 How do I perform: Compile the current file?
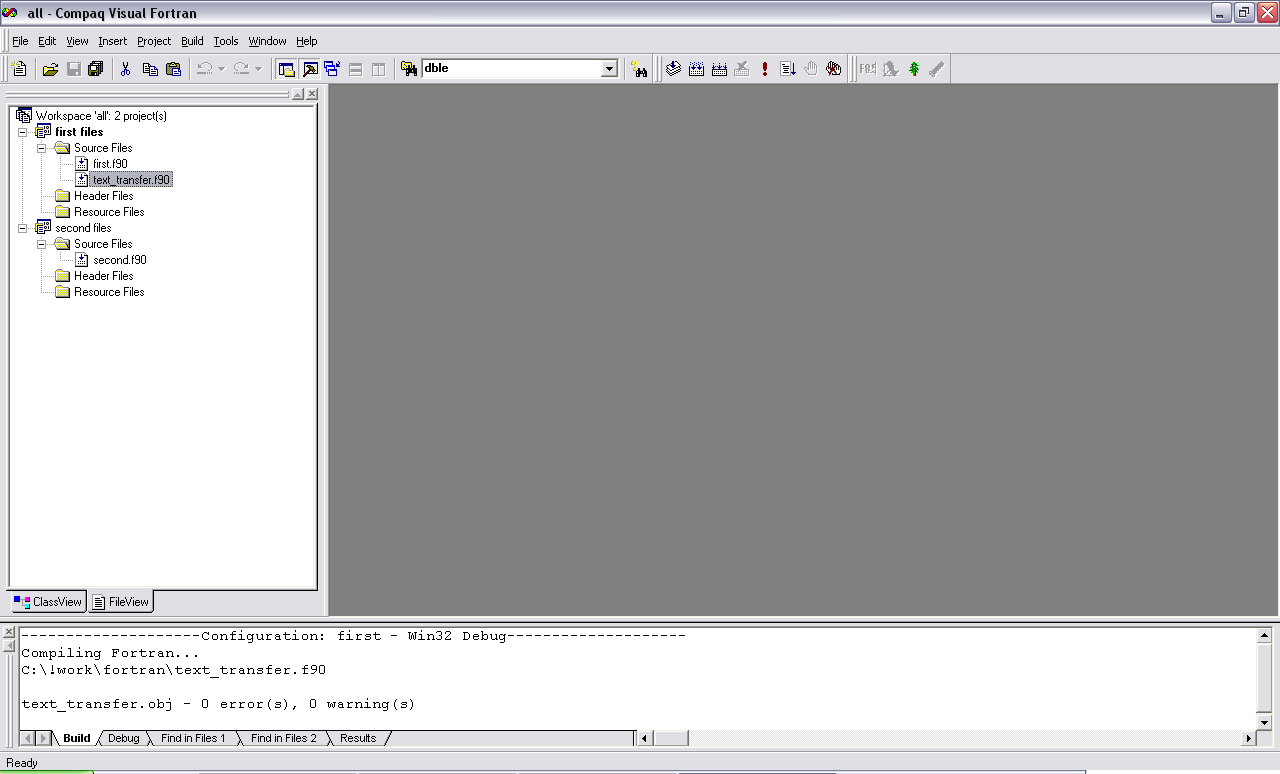pos(673,69)
